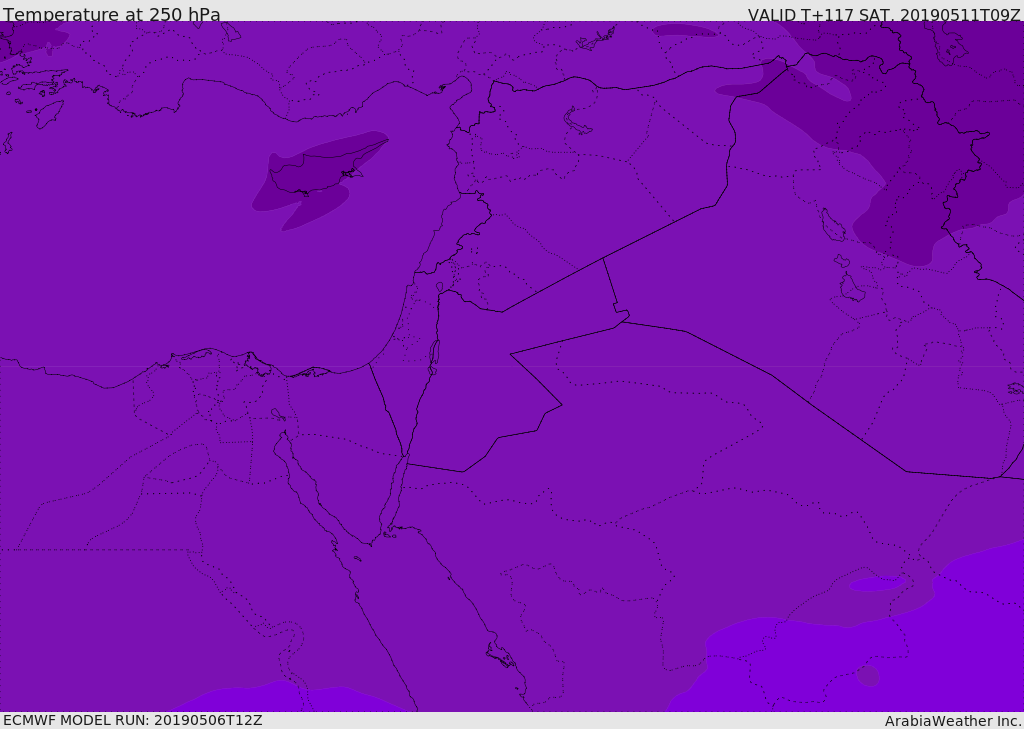Click the small dark circle near bottom right
The width and height of the screenshot is (1024, 729).
click(x=868, y=675)
